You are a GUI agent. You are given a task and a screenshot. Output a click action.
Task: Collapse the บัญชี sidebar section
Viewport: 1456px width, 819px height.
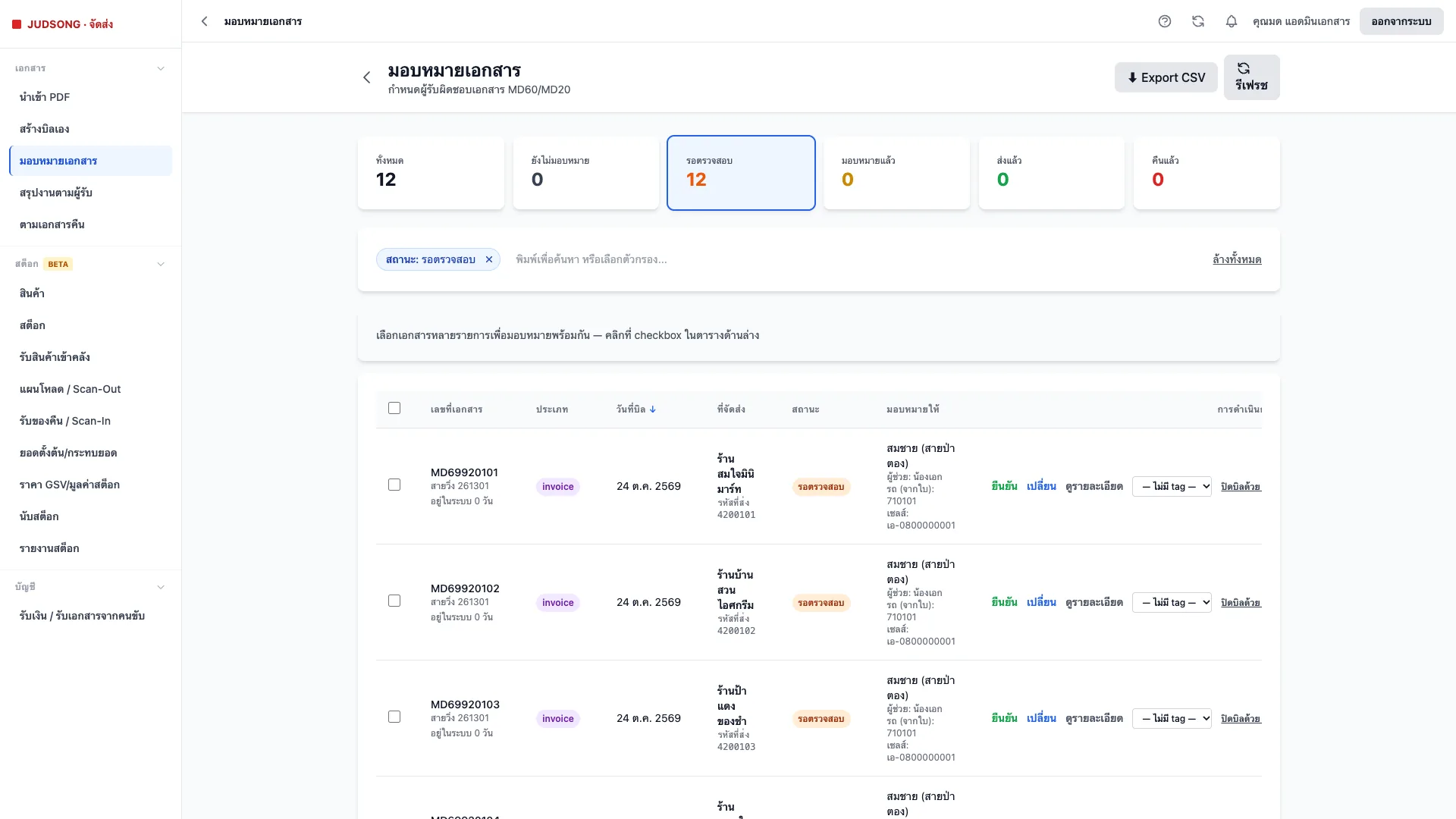[x=161, y=587]
